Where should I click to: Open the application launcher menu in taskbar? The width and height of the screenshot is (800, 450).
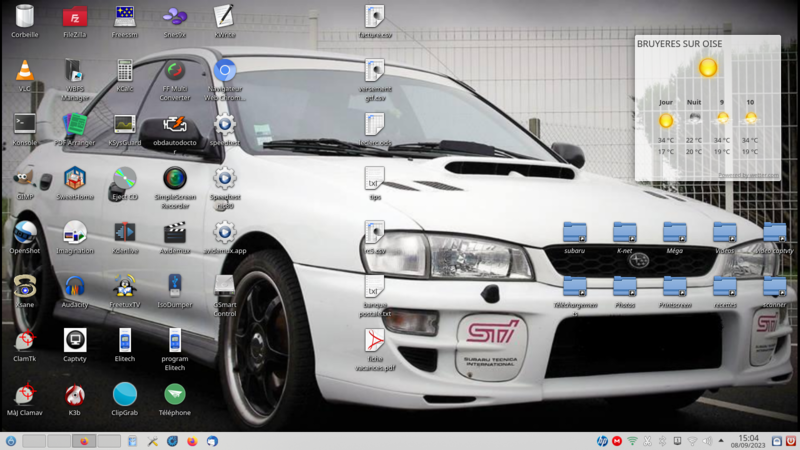tap(11, 441)
